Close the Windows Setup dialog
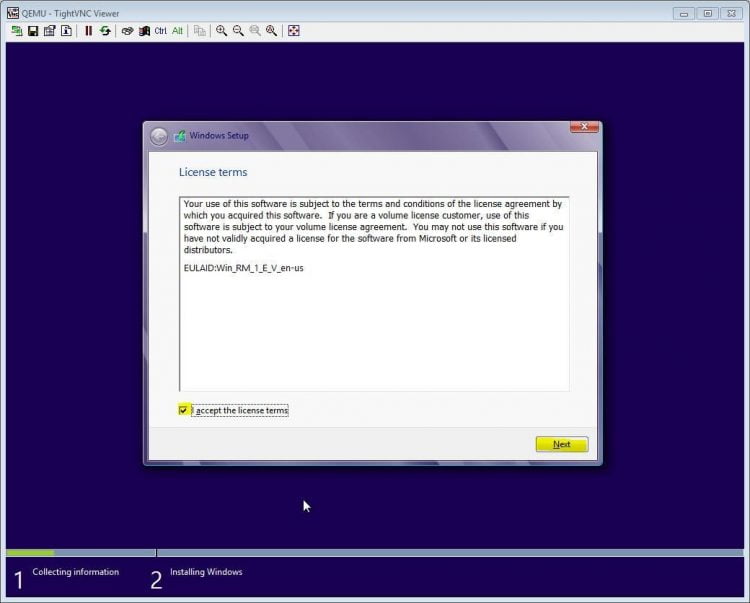The height and width of the screenshot is (603, 750). pyautogui.click(x=584, y=127)
